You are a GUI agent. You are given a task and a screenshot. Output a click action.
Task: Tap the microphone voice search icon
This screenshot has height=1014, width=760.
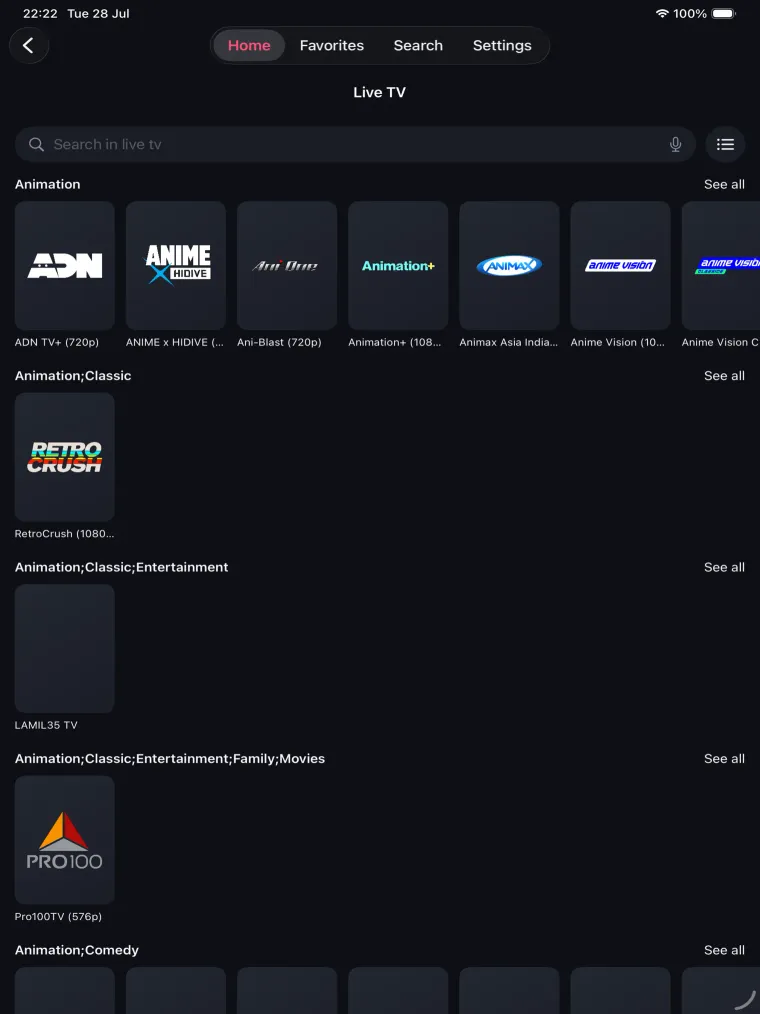(675, 144)
